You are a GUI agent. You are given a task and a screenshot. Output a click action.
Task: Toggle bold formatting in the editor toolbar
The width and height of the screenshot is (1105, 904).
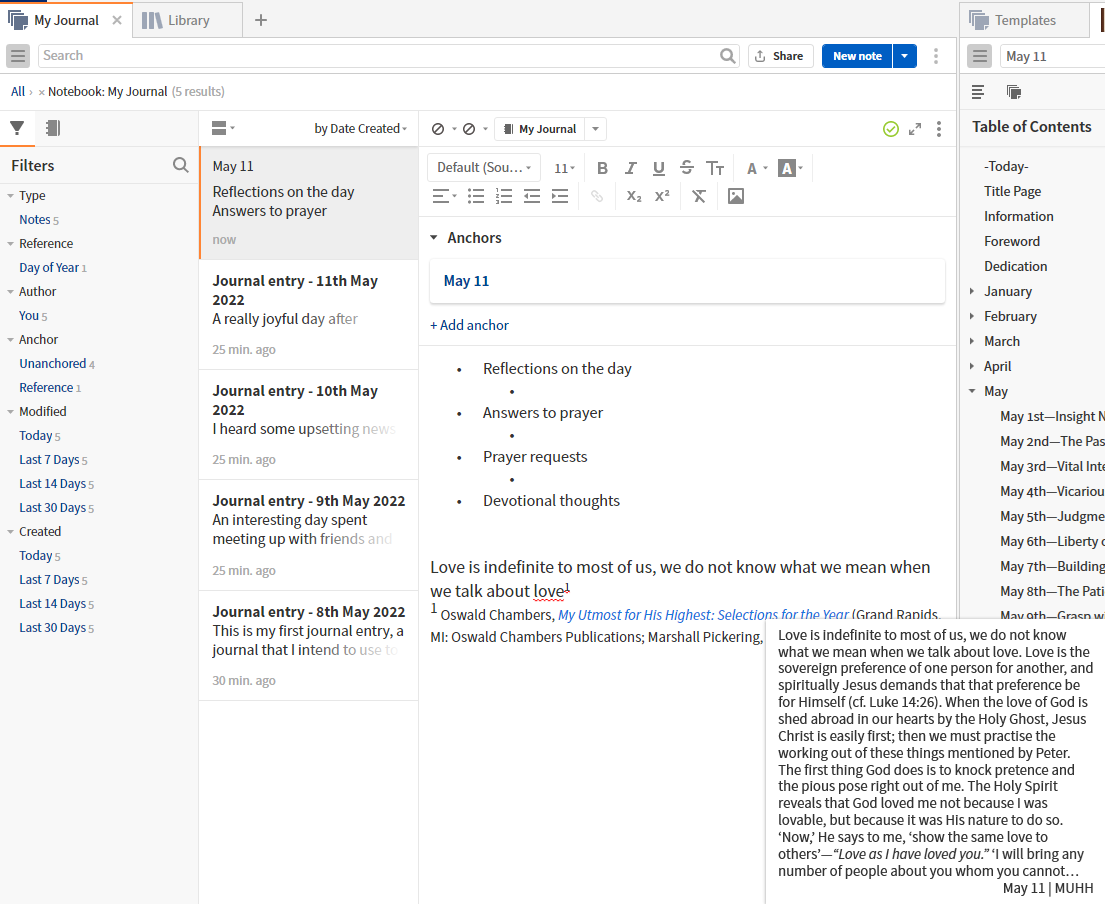[x=602, y=168]
